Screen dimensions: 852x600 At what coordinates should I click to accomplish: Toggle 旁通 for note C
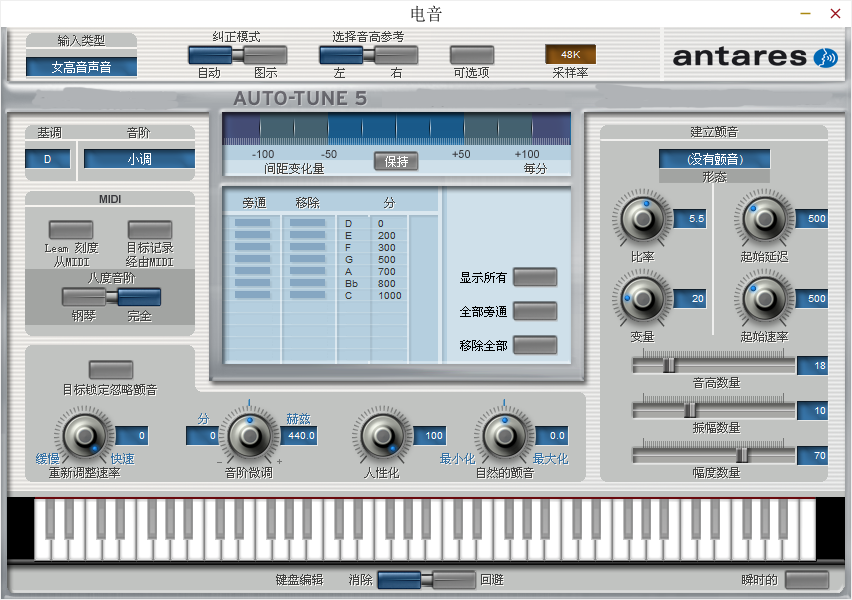click(252, 295)
